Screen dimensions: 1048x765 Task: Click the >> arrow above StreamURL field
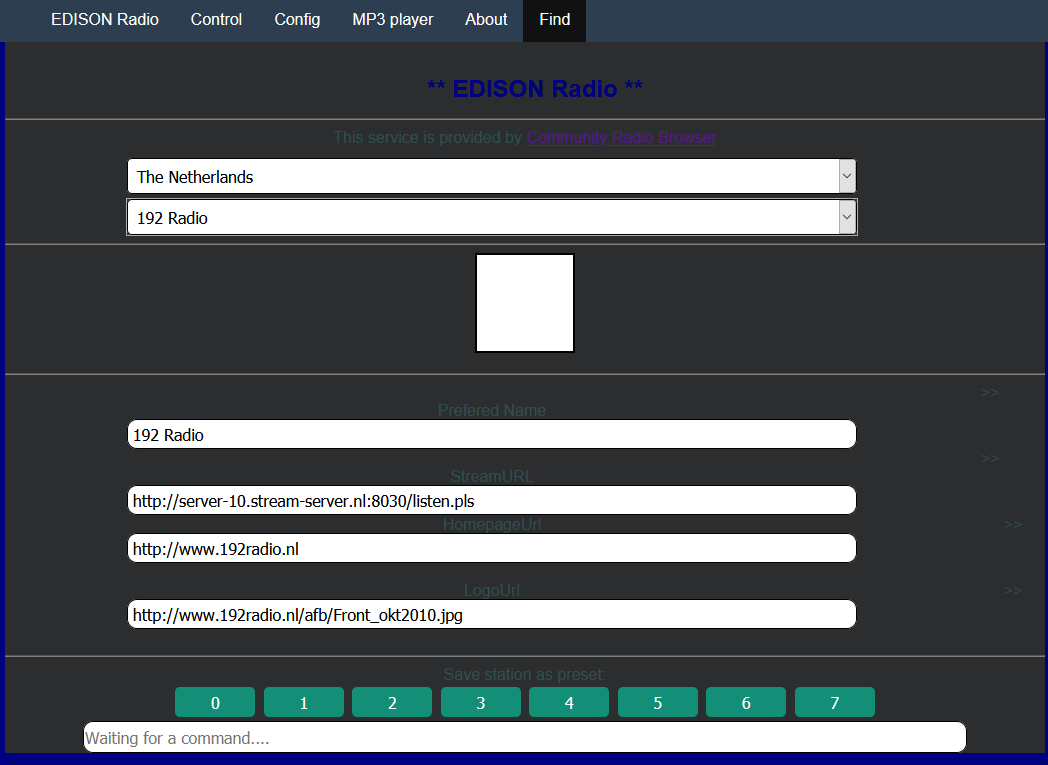coord(990,458)
